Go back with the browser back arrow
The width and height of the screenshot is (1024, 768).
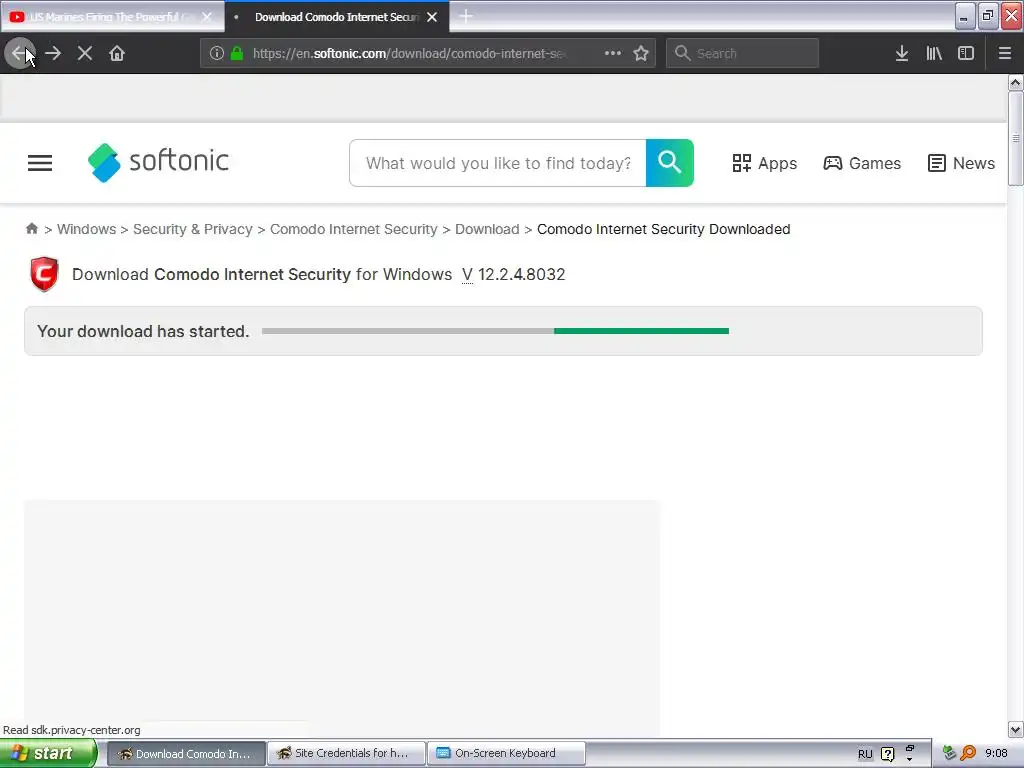[x=20, y=53]
